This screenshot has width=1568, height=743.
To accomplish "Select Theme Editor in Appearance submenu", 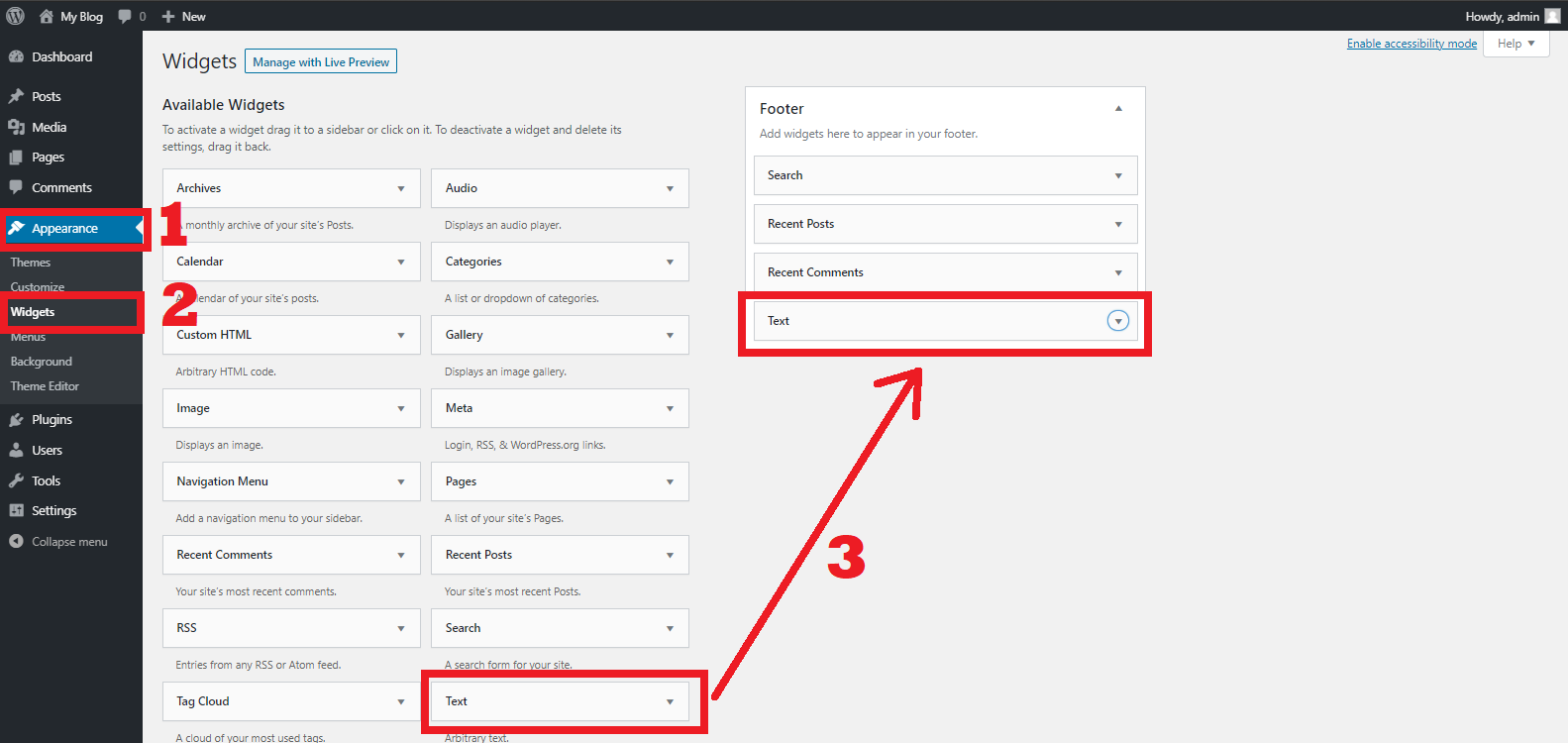I will coord(45,386).
